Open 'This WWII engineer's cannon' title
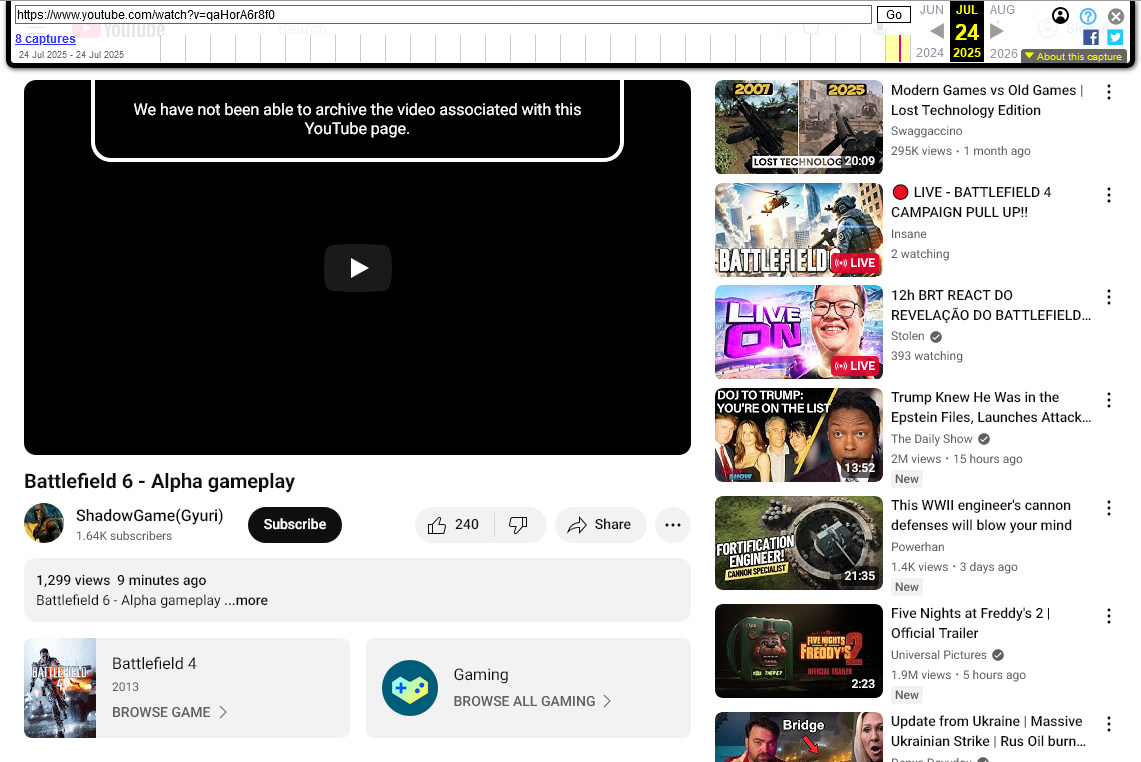Image resolution: width=1141 pixels, height=762 pixels. 981,515
